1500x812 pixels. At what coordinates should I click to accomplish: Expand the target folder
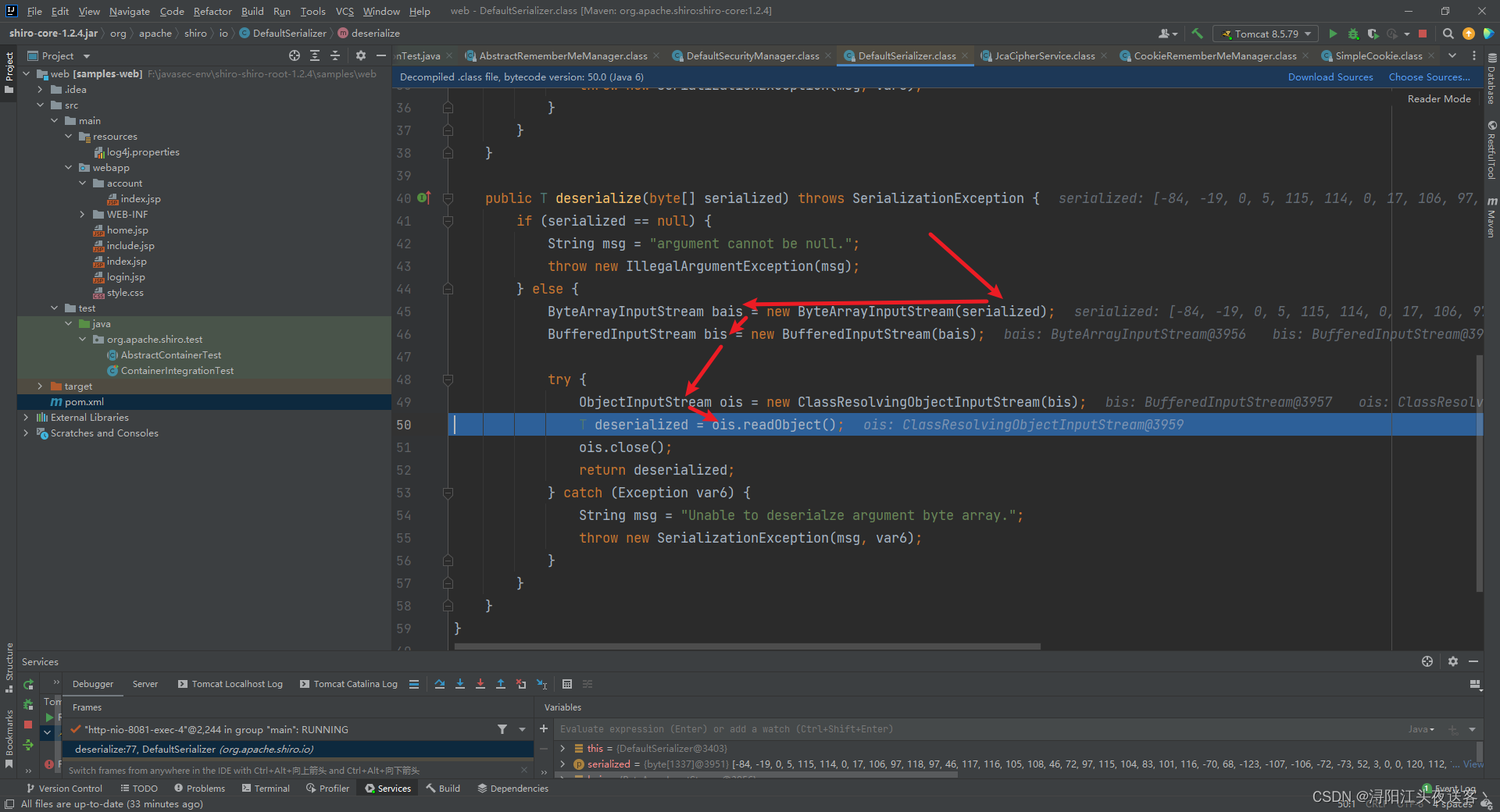coord(40,386)
